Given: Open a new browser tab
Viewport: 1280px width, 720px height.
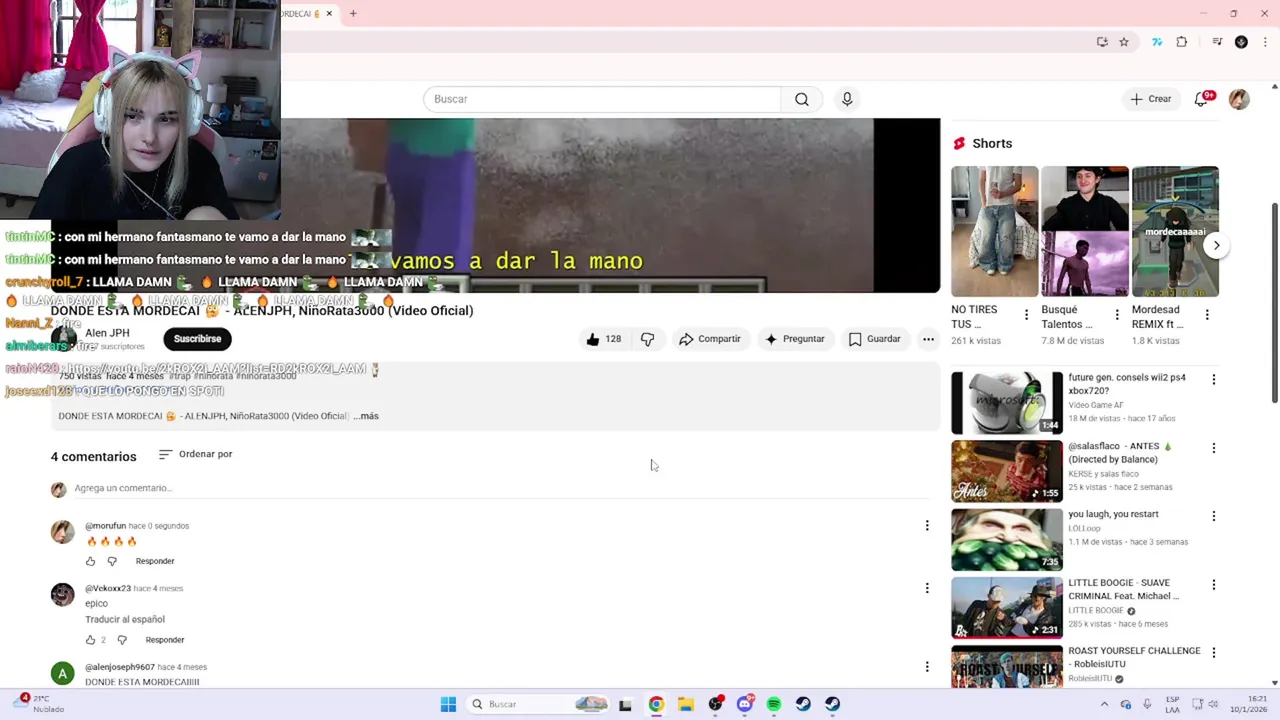Looking at the screenshot, I should point(353,13).
